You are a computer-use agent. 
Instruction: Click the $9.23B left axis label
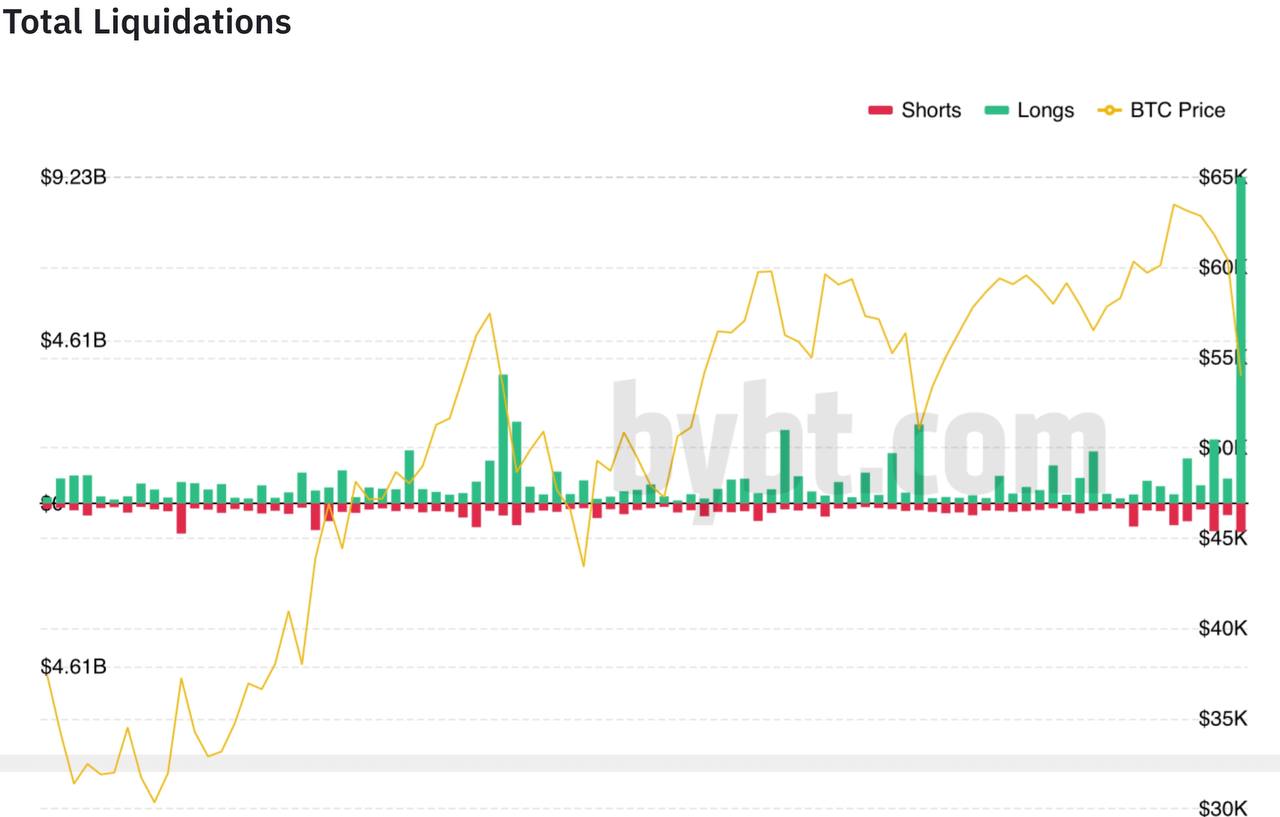pos(73,177)
